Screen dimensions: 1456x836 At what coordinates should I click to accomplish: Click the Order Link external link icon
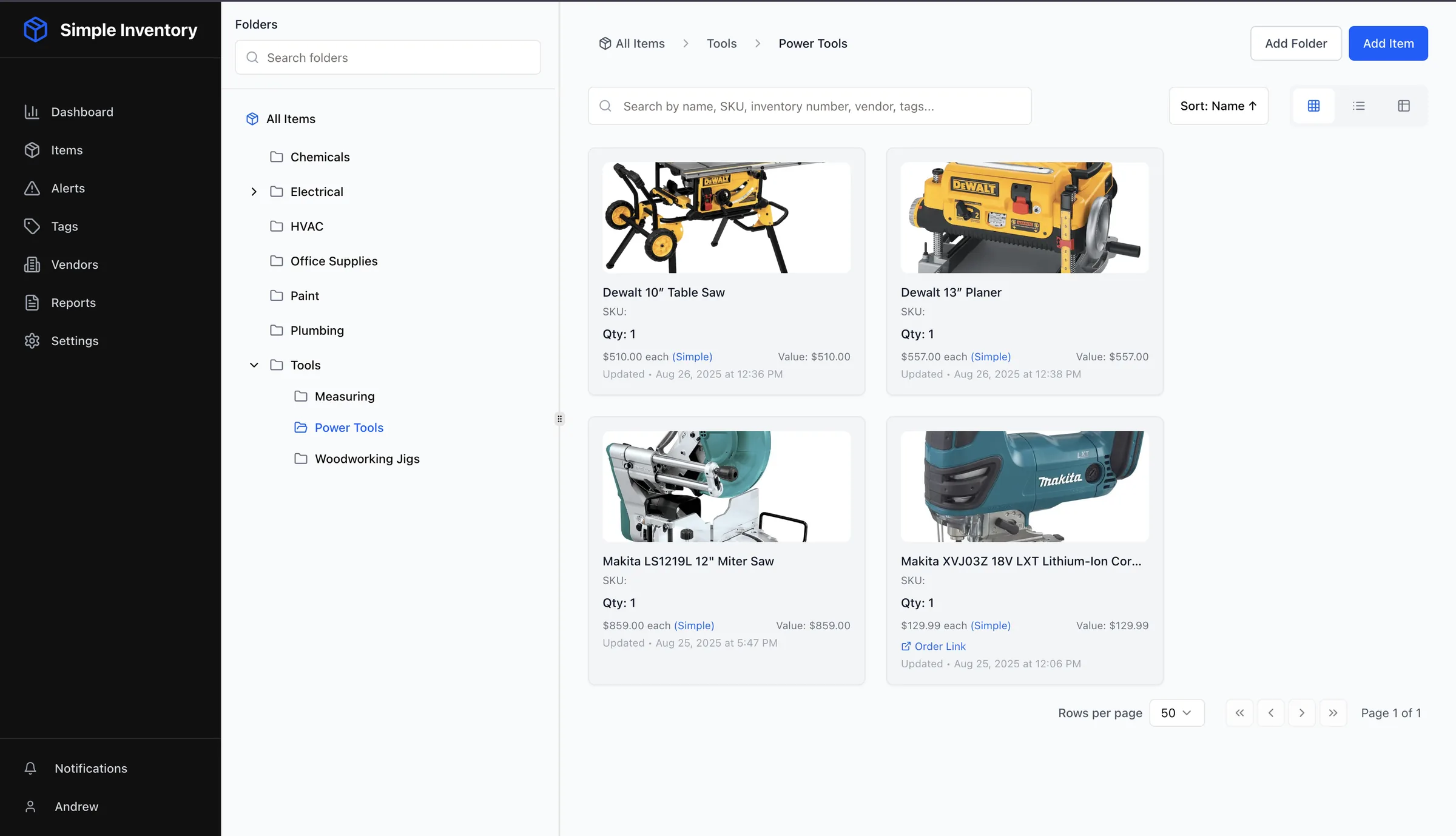(x=906, y=646)
